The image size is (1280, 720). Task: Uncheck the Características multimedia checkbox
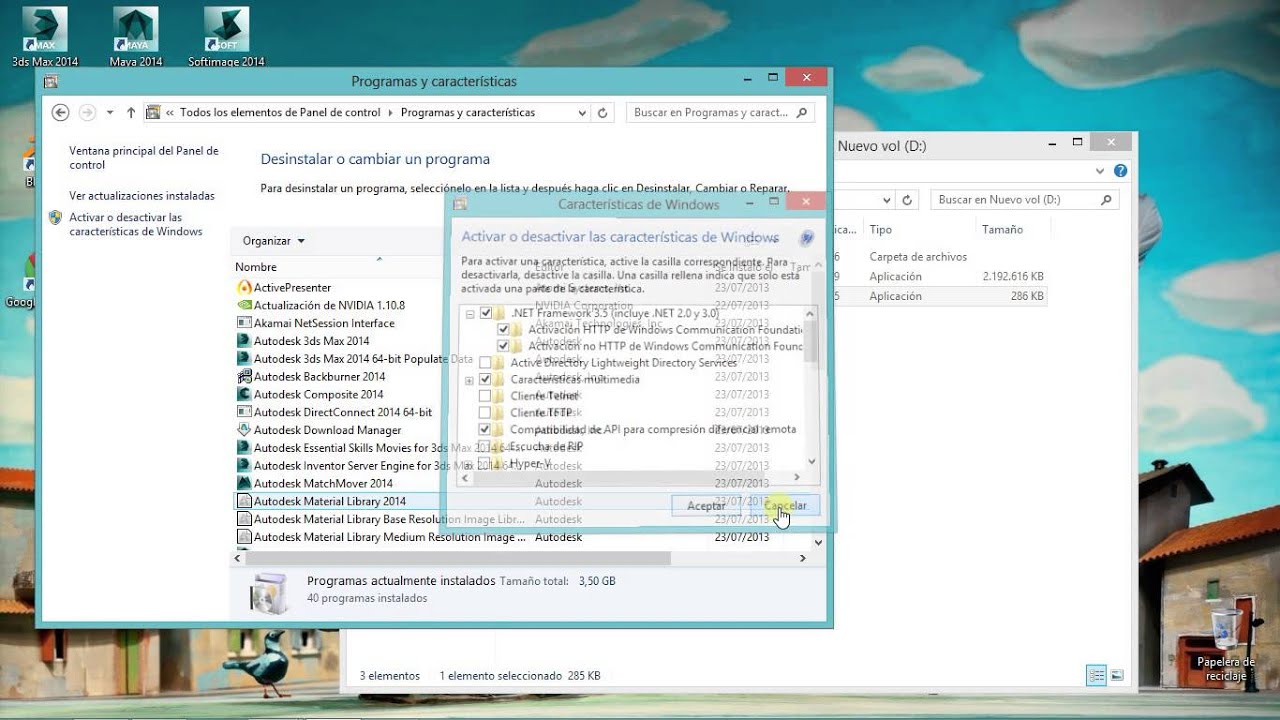(x=485, y=380)
